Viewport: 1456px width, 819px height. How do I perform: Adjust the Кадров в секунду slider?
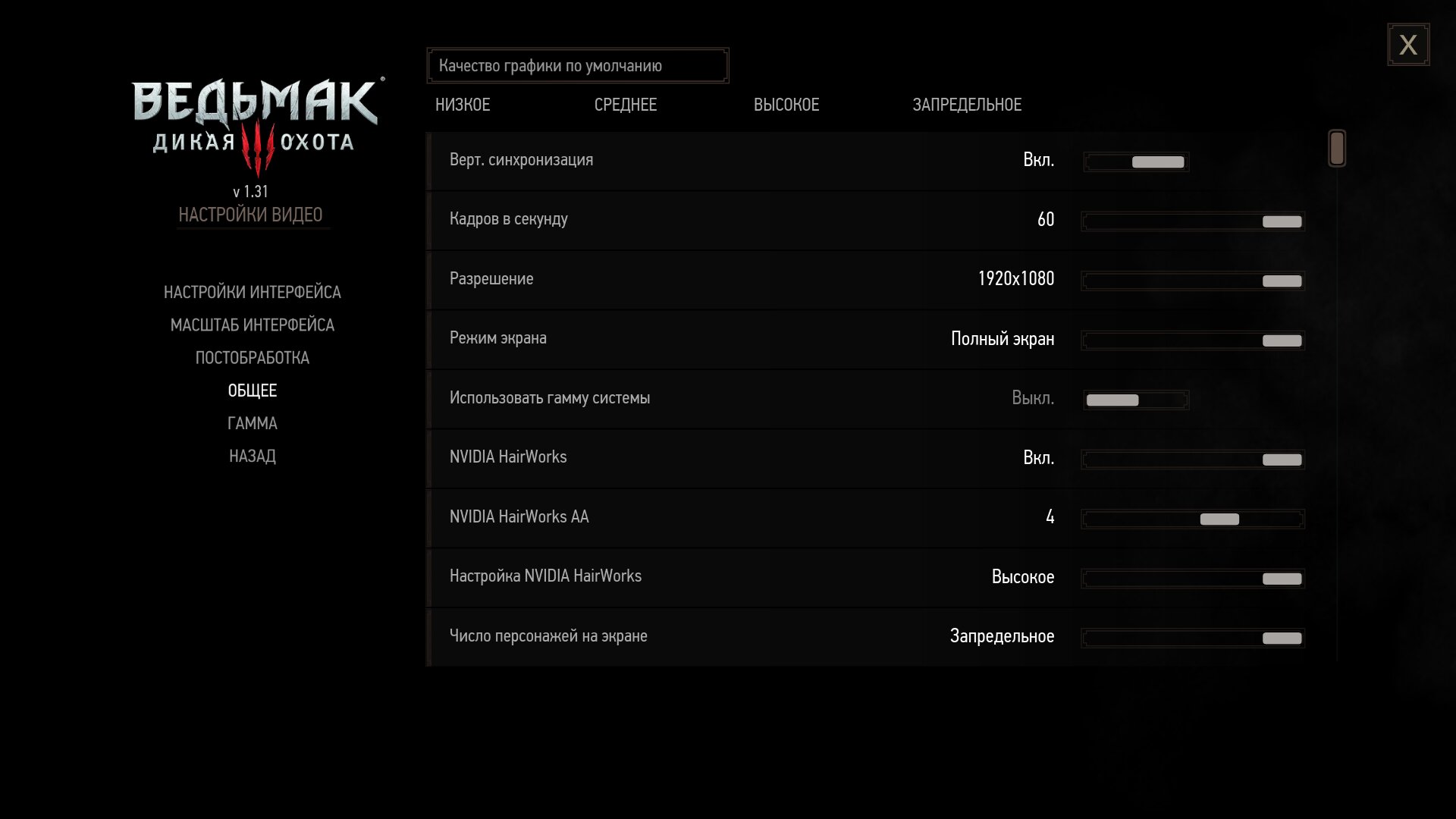[x=1193, y=221]
